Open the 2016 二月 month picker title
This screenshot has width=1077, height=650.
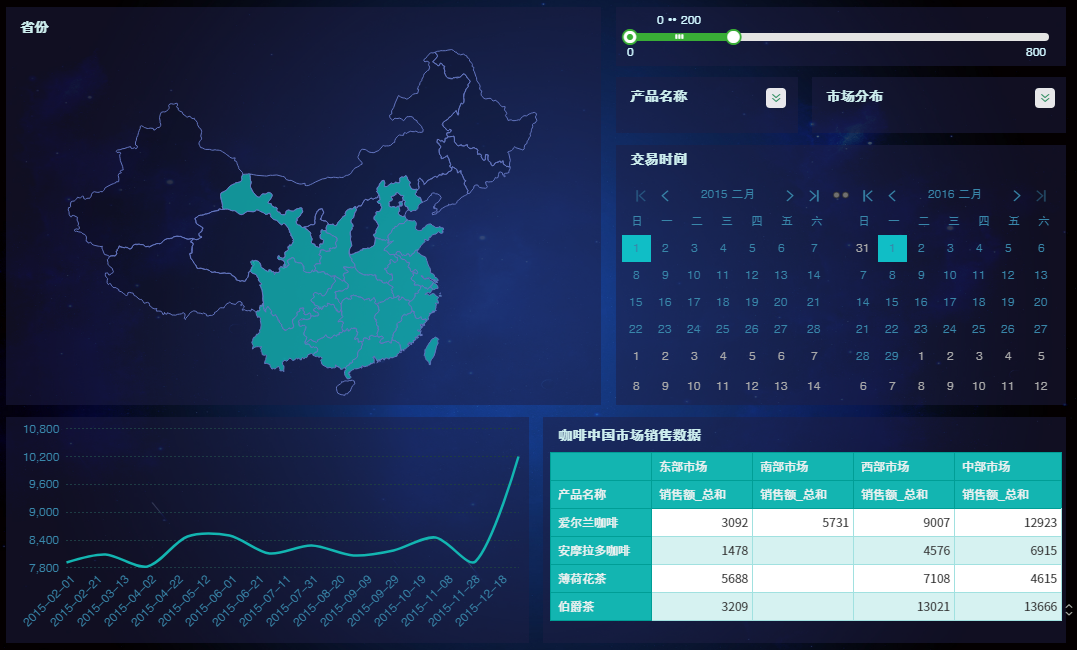click(x=954, y=195)
